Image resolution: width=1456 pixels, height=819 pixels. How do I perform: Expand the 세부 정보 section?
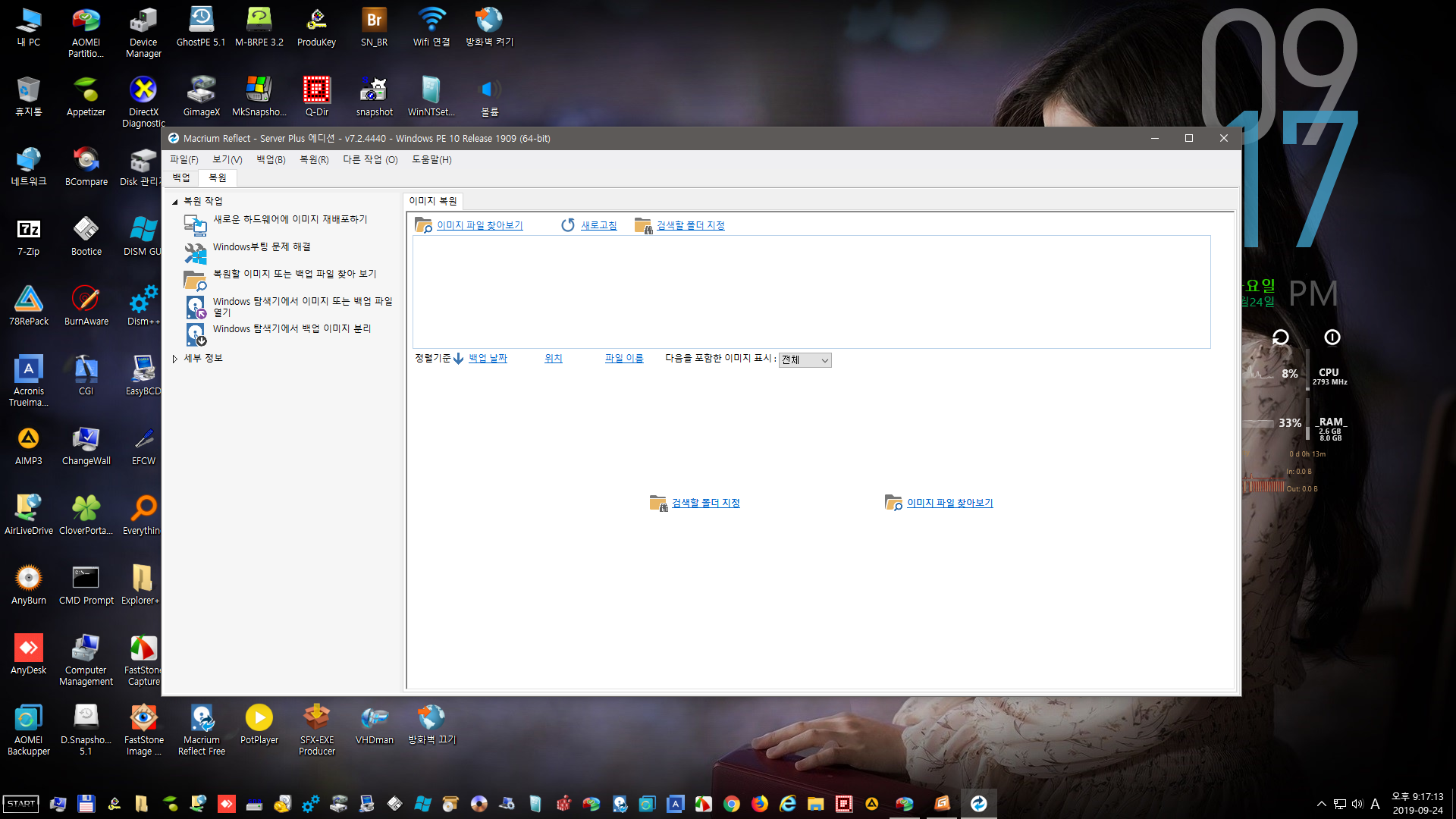[175, 359]
